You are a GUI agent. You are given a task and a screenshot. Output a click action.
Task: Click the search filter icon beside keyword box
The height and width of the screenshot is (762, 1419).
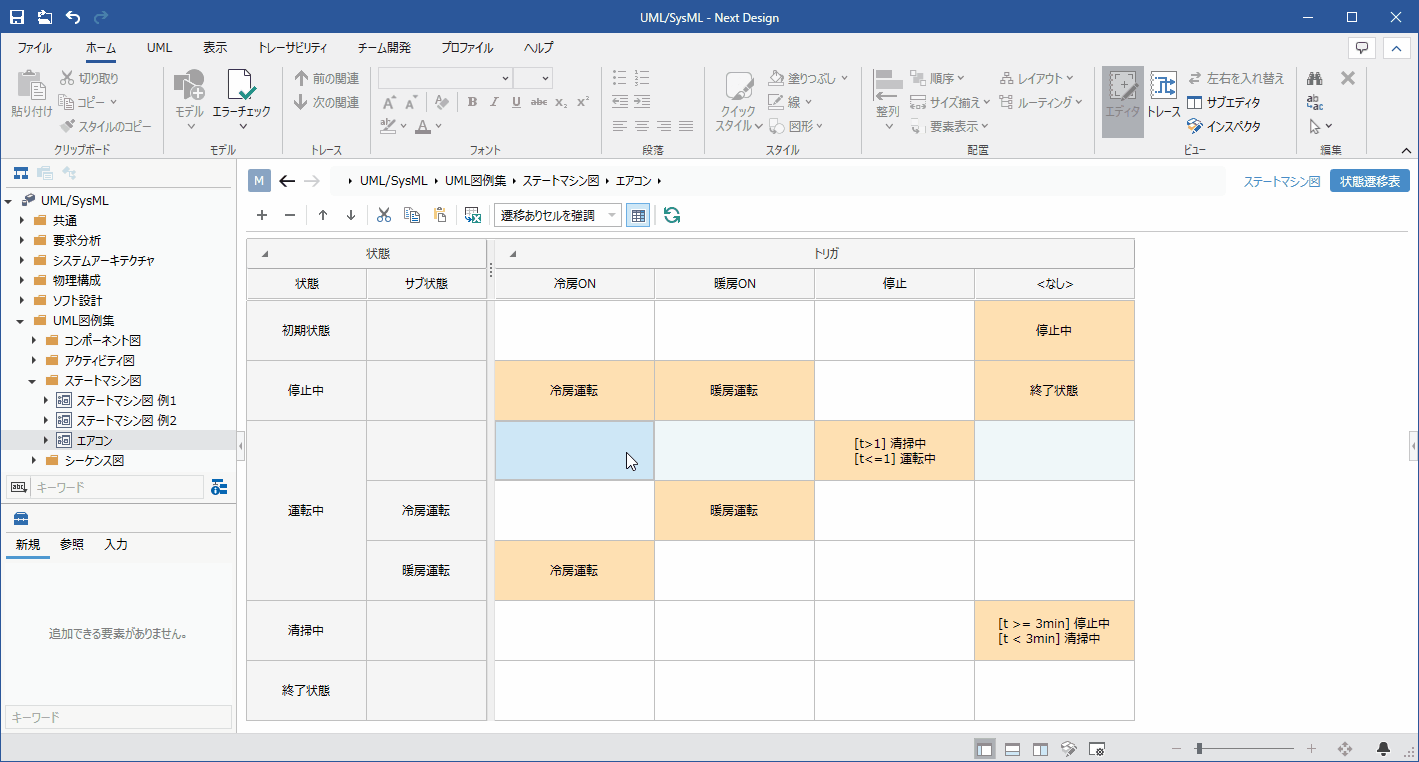[x=220, y=487]
